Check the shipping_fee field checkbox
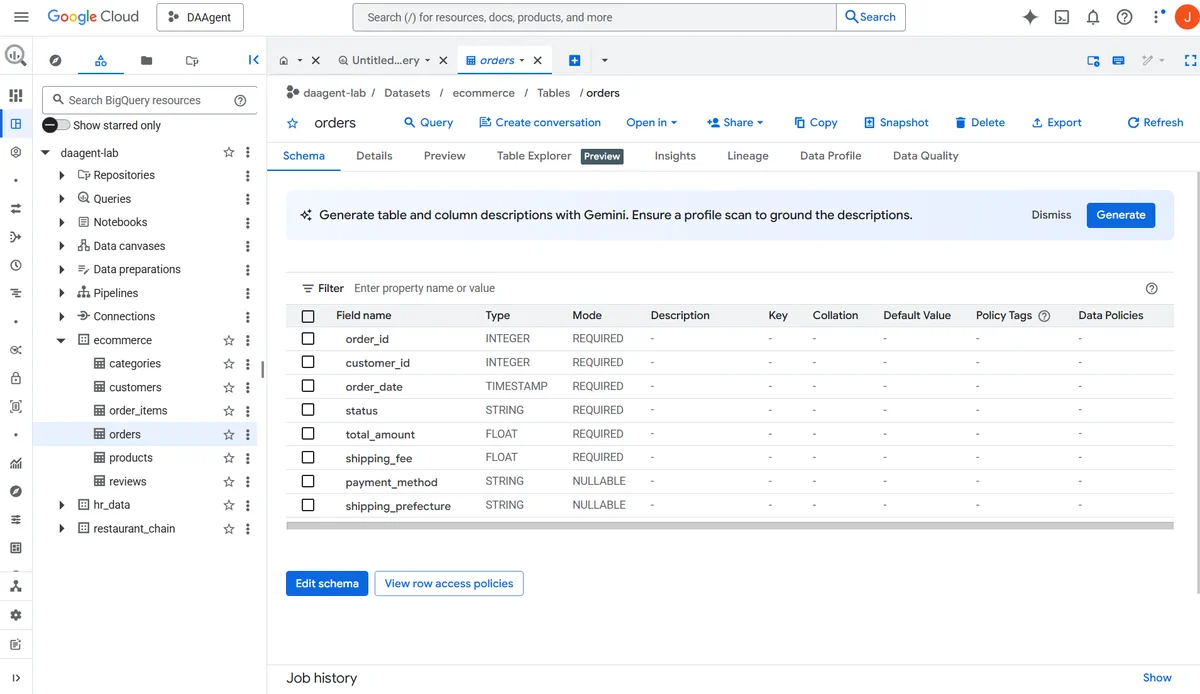 [308, 457]
